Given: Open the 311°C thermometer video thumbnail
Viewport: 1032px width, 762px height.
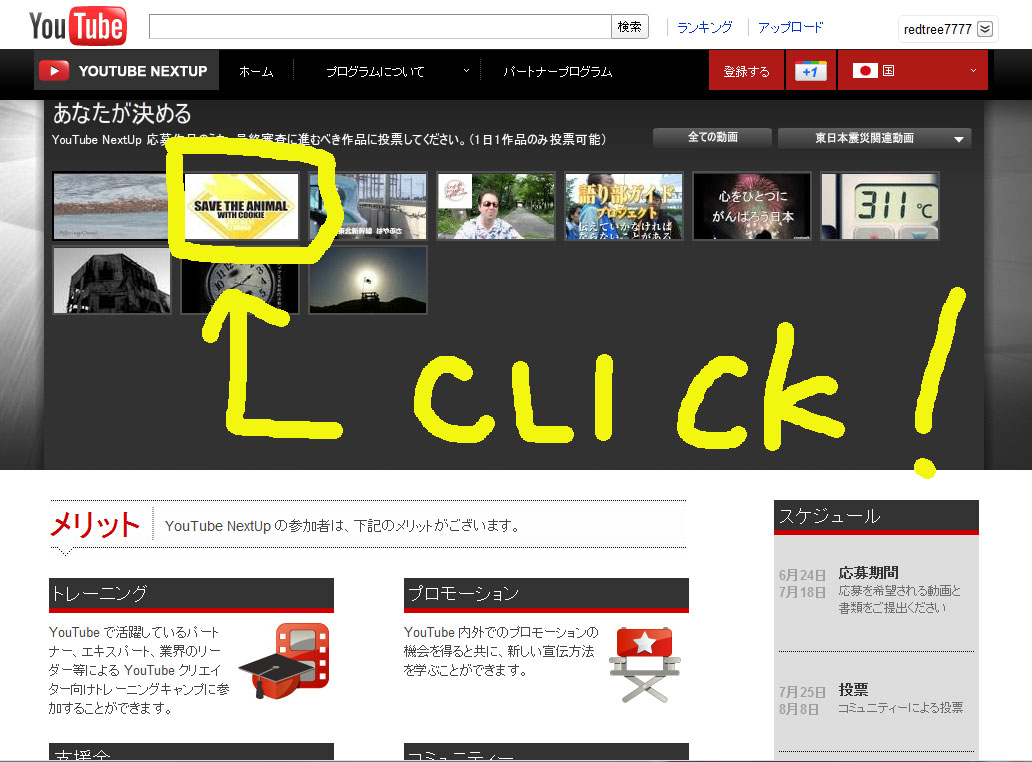Looking at the screenshot, I should pos(879,206).
